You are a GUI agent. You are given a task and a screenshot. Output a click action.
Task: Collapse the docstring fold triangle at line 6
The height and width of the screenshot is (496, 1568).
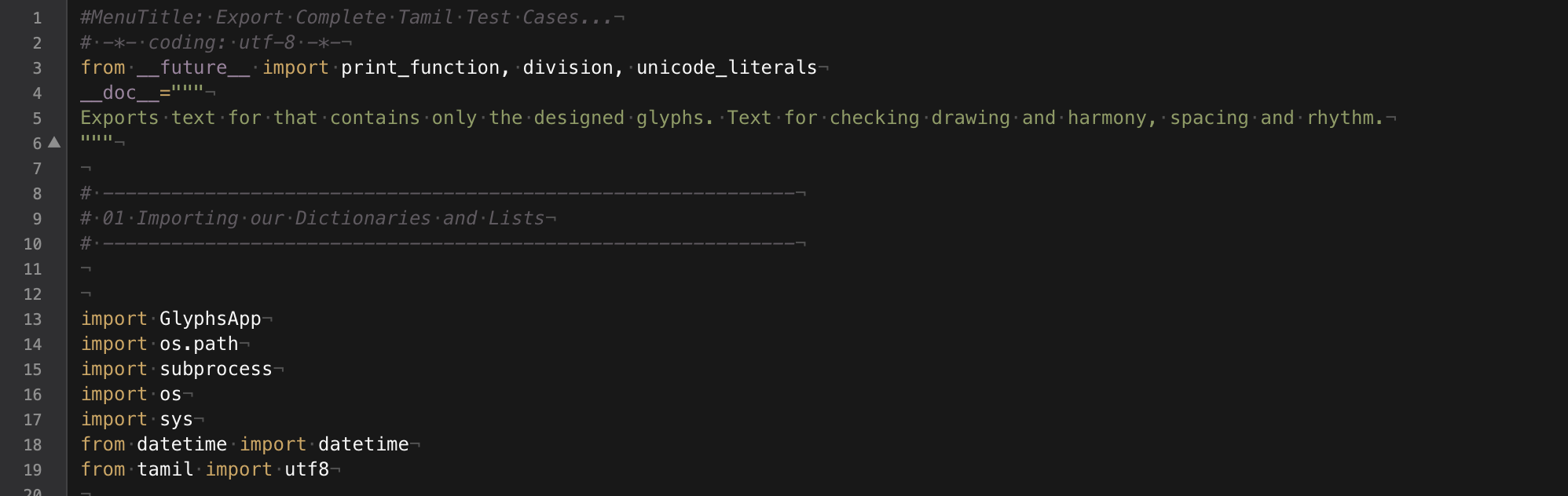(54, 142)
